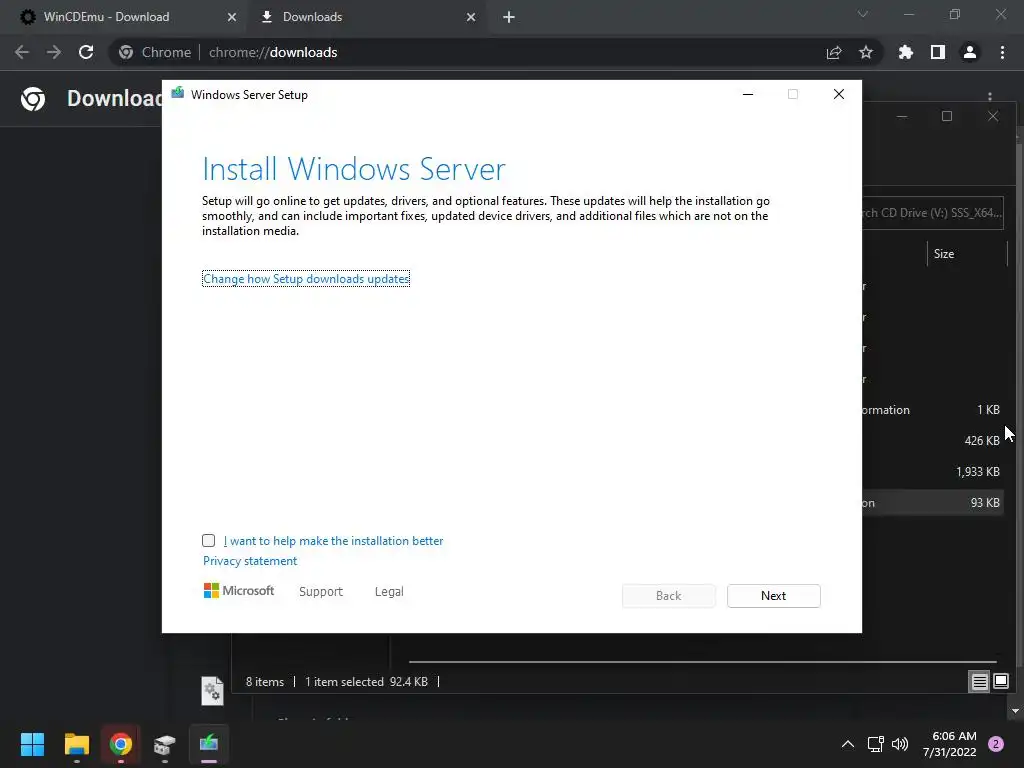Open a new Chrome tab
Image resolution: width=1024 pixels, height=768 pixels.
509,17
